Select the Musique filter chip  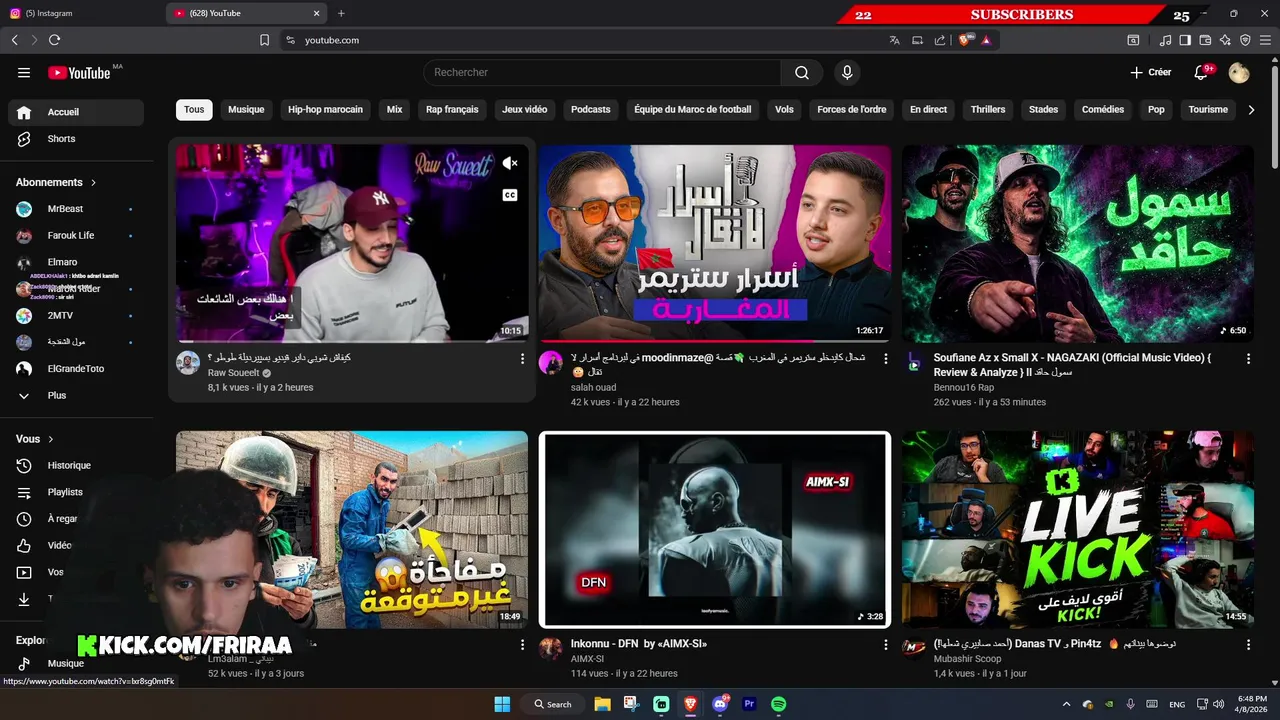[x=246, y=110]
